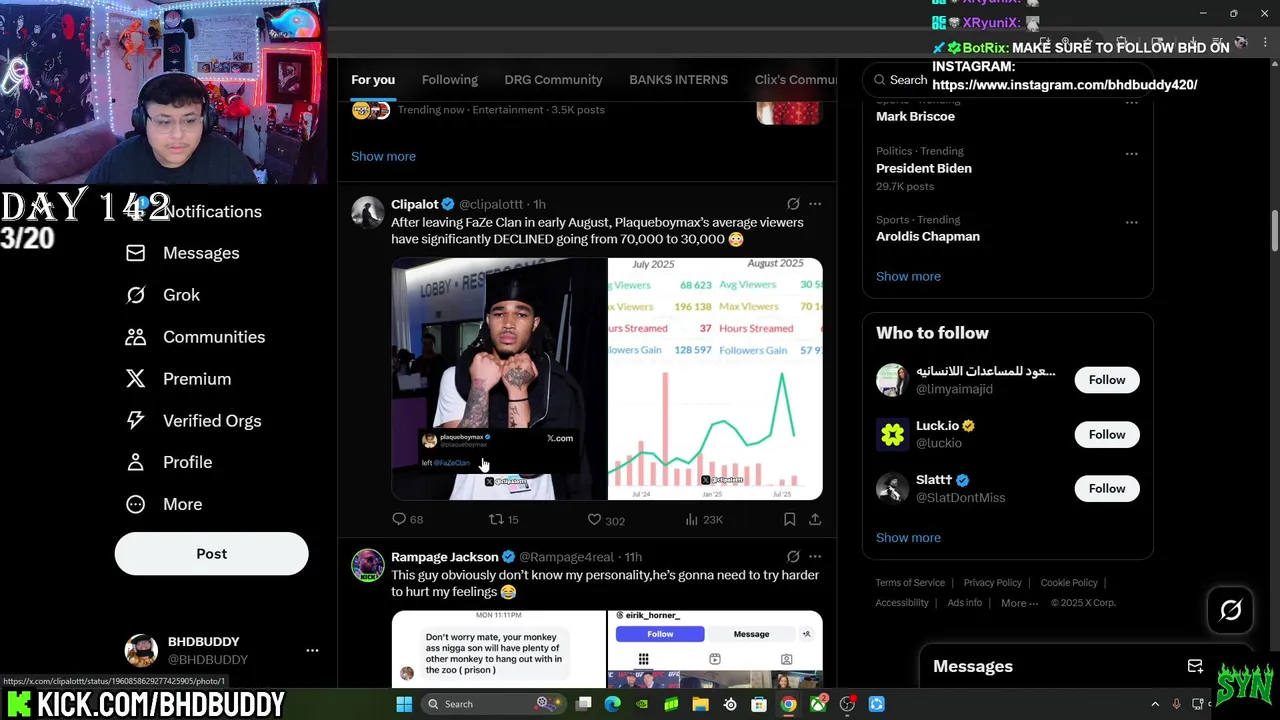The width and height of the screenshot is (1280, 720).
Task: Open the Terms of Service link
Action: [910, 583]
